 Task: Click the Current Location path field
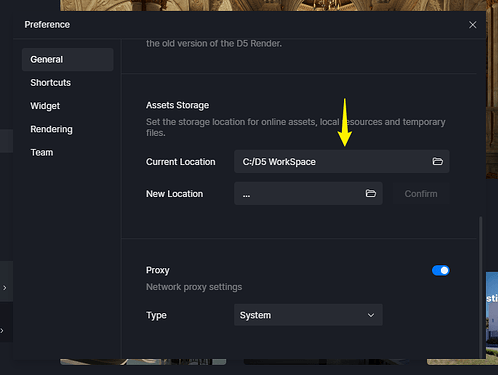(342, 161)
